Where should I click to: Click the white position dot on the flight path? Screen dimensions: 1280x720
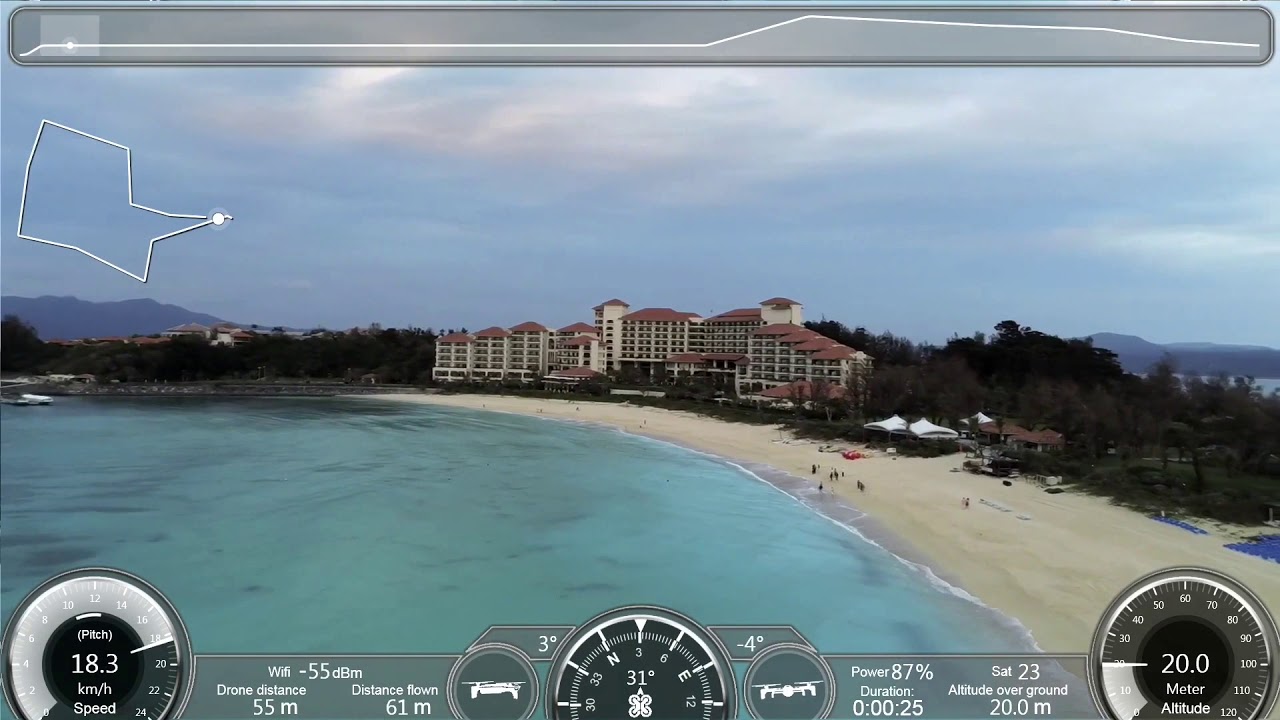(x=218, y=218)
